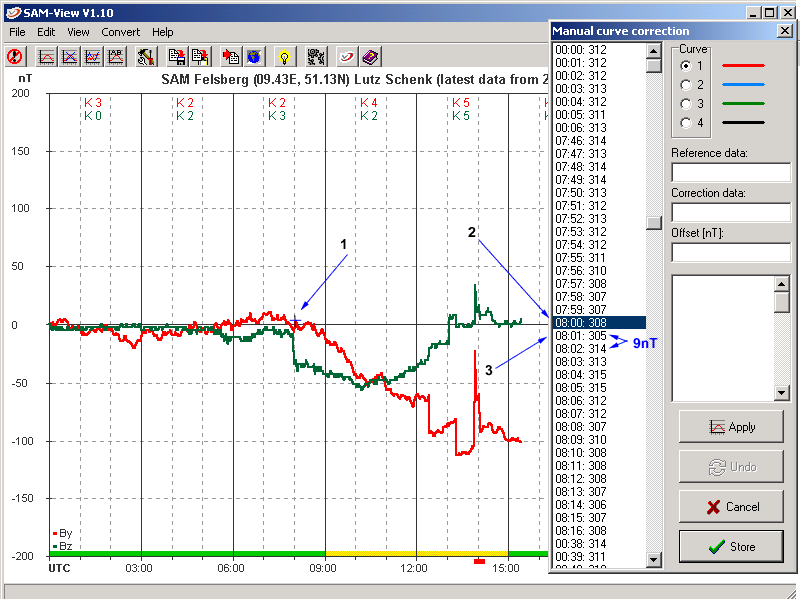Click the blue line sample beside Curve 2
800x600 pixels.
tap(743, 85)
